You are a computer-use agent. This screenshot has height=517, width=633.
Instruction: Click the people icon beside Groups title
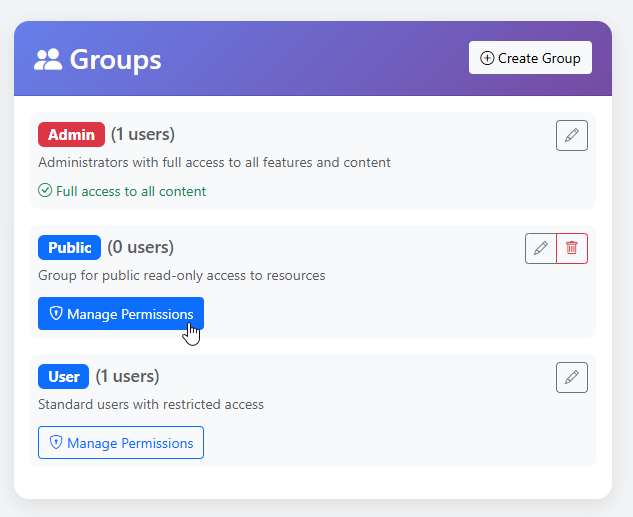coord(48,60)
